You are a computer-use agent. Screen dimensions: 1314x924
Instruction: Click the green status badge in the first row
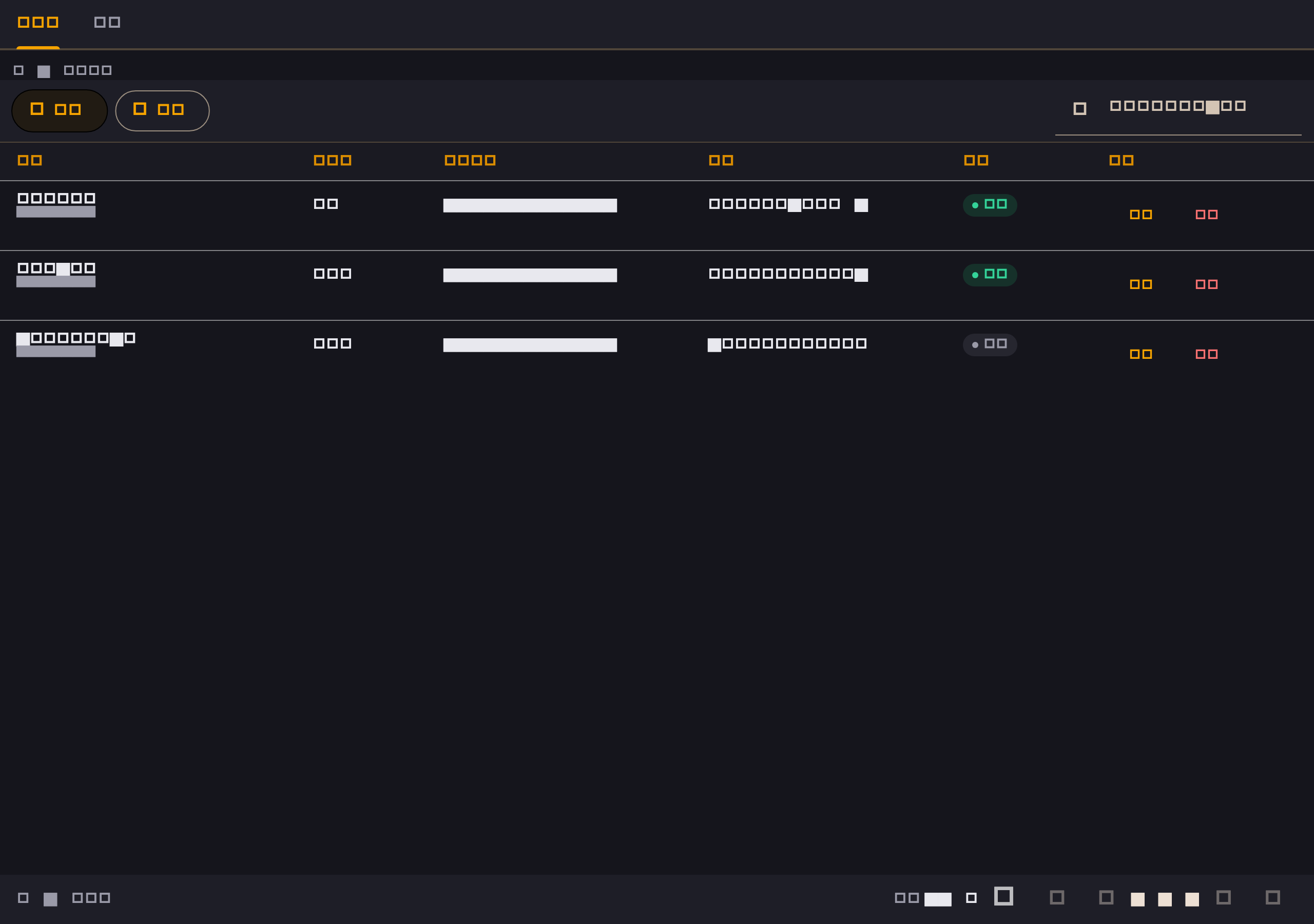[x=990, y=205]
